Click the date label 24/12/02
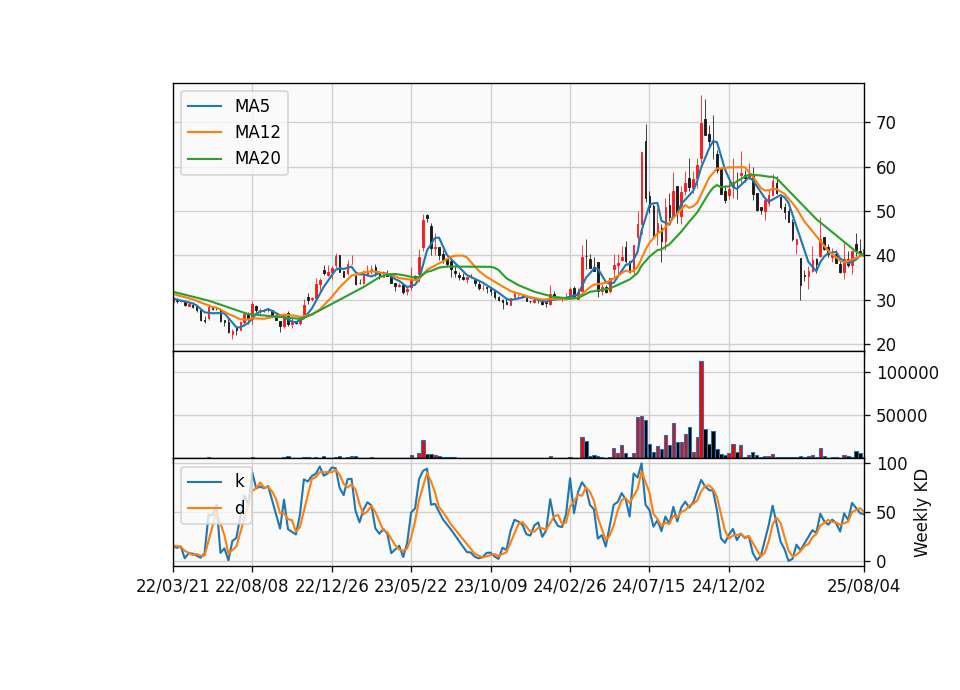The width and height of the screenshot is (960, 690). pyautogui.click(x=729, y=586)
